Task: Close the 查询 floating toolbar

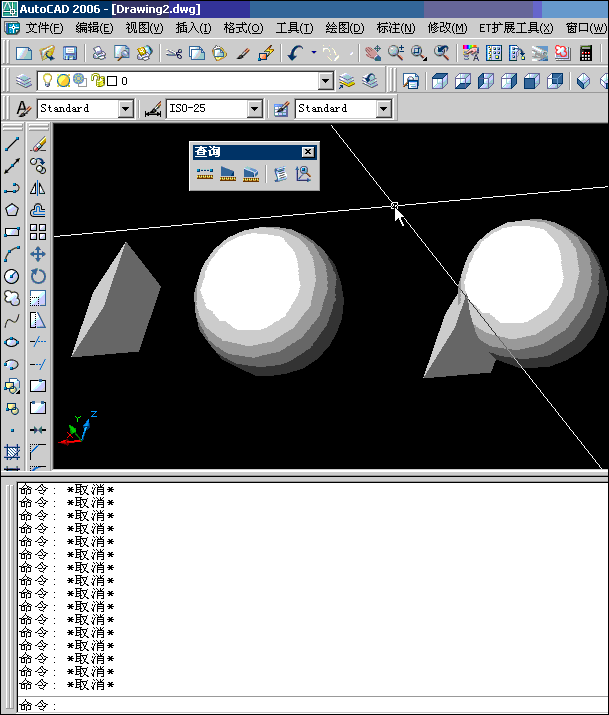Action: point(308,152)
